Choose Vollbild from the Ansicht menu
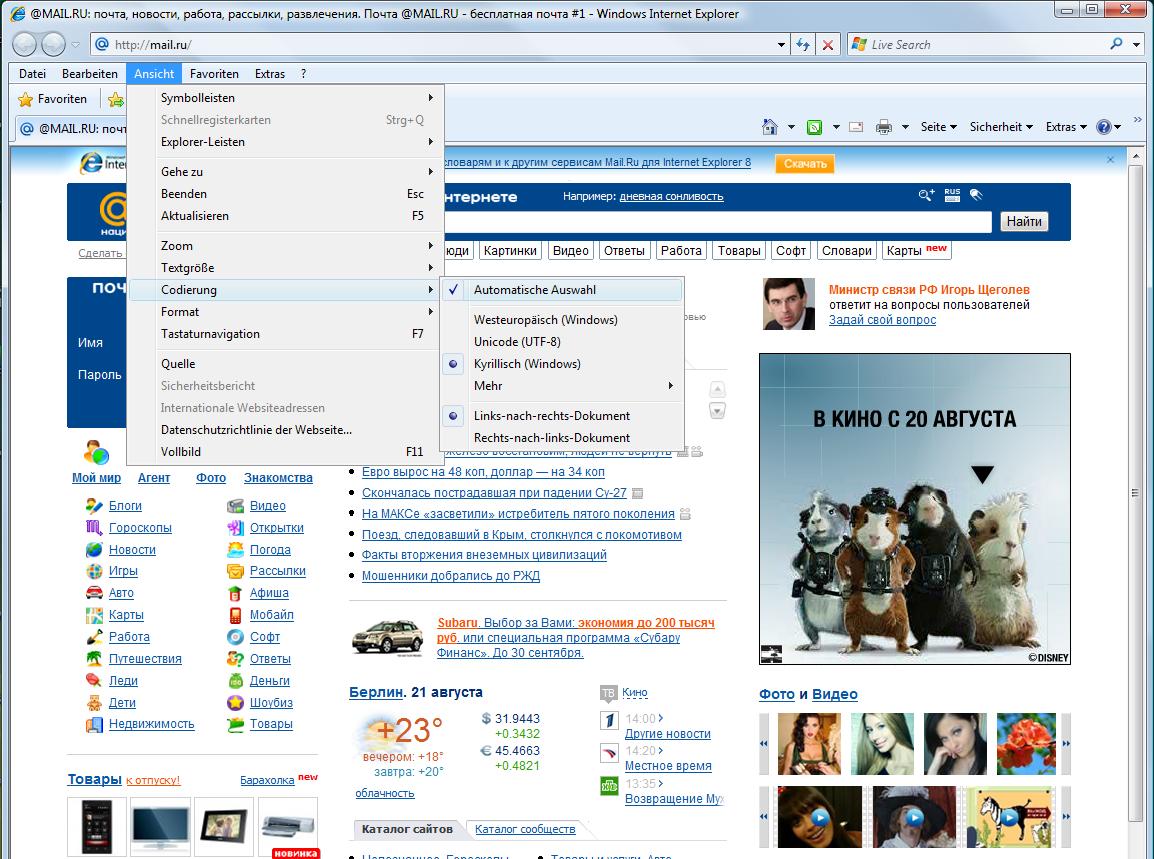This screenshot has height=859, width=1154. tap(286, 452)
